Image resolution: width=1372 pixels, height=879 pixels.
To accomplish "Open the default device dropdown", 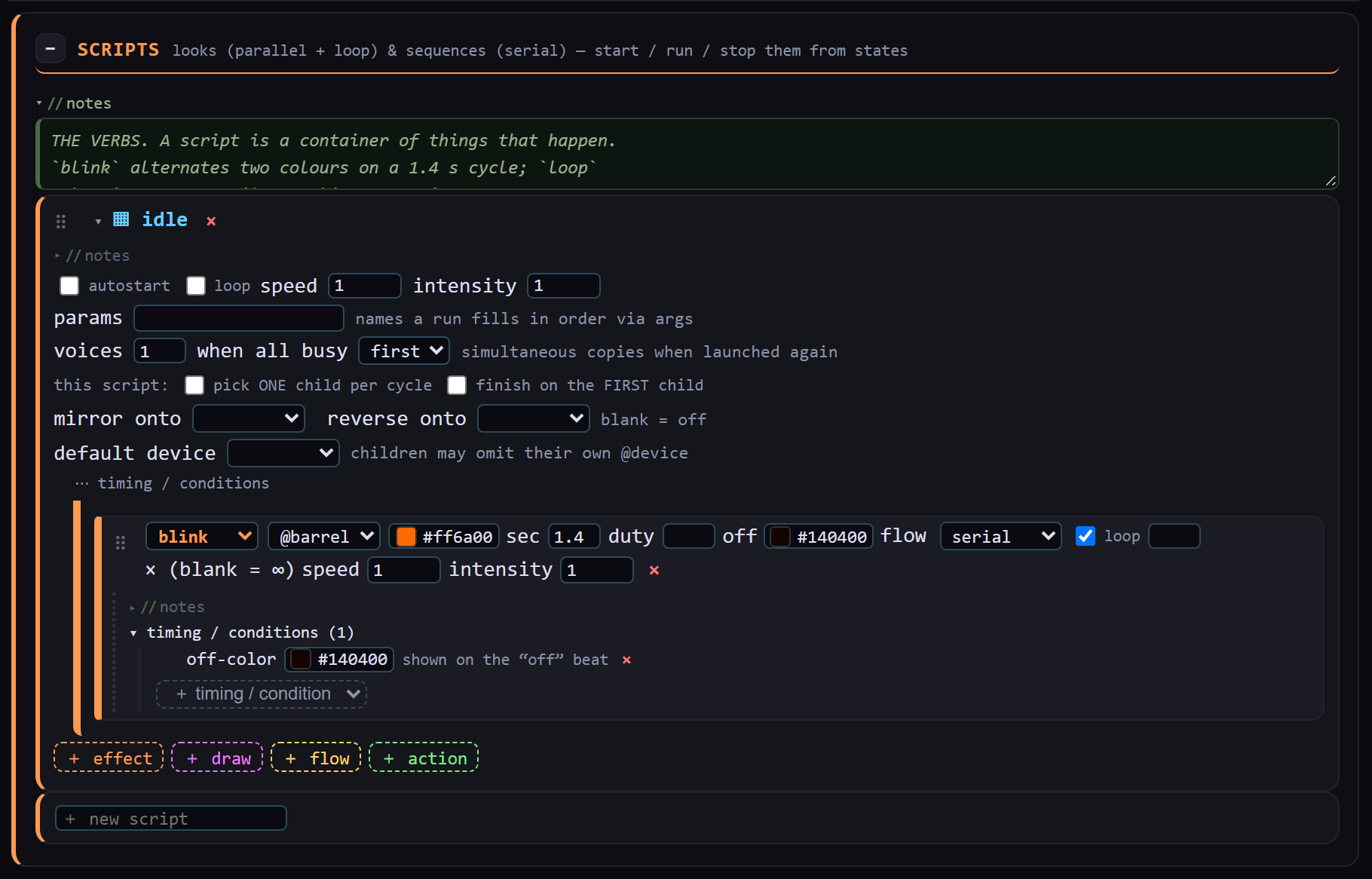I will 283,453.
